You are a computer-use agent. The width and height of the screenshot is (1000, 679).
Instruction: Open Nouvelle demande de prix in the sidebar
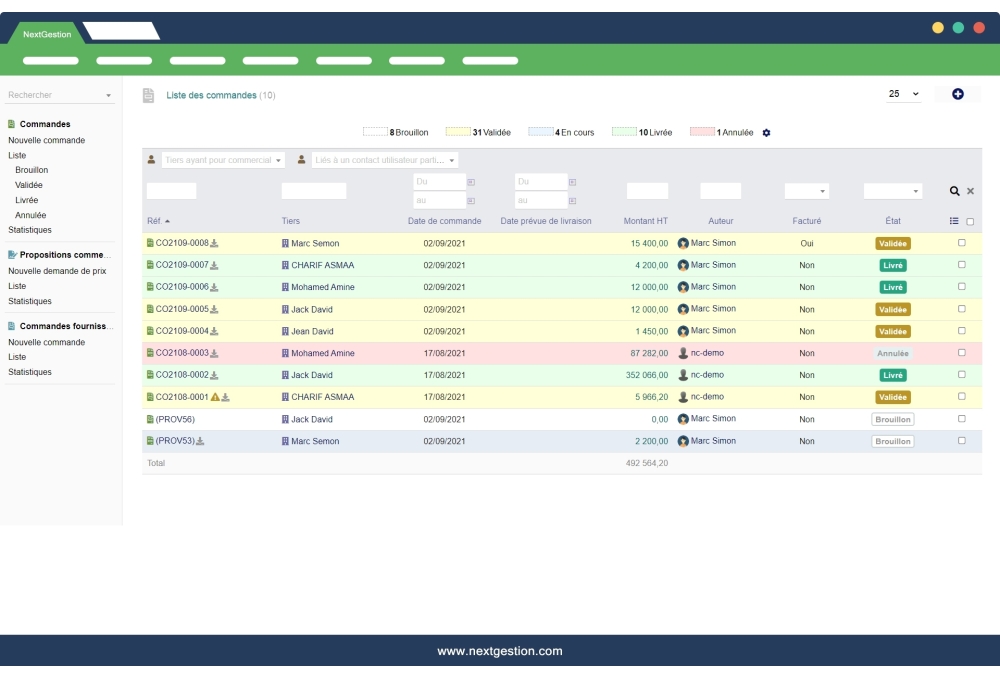pos(55,271)
